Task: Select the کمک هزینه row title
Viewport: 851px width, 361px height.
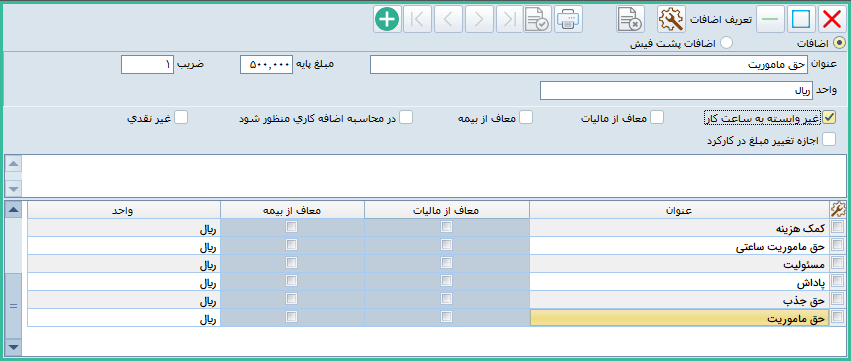Action: click(x=679, y=227)
